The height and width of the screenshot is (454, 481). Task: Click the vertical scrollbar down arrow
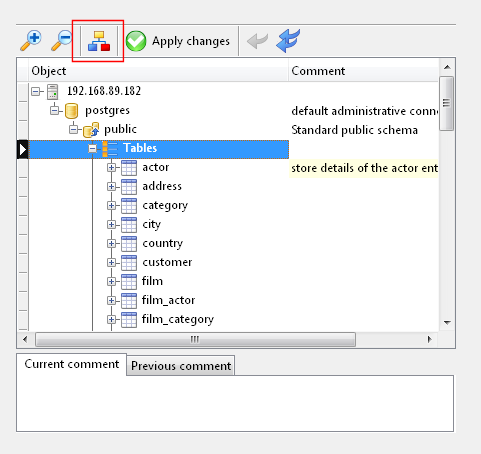click(x=447, y=323)
